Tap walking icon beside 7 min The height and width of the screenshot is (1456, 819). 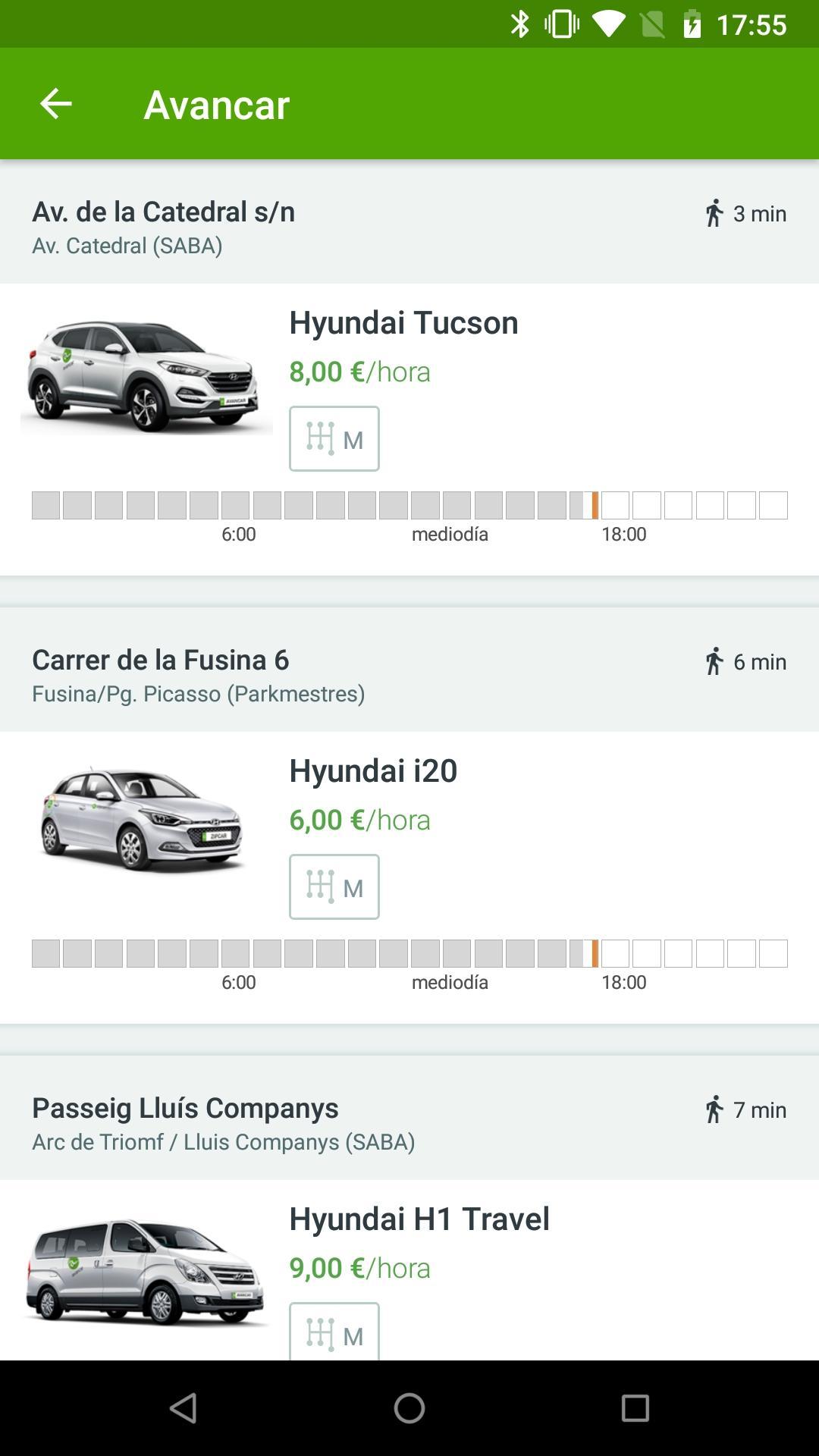click(x=714, y=1110)
